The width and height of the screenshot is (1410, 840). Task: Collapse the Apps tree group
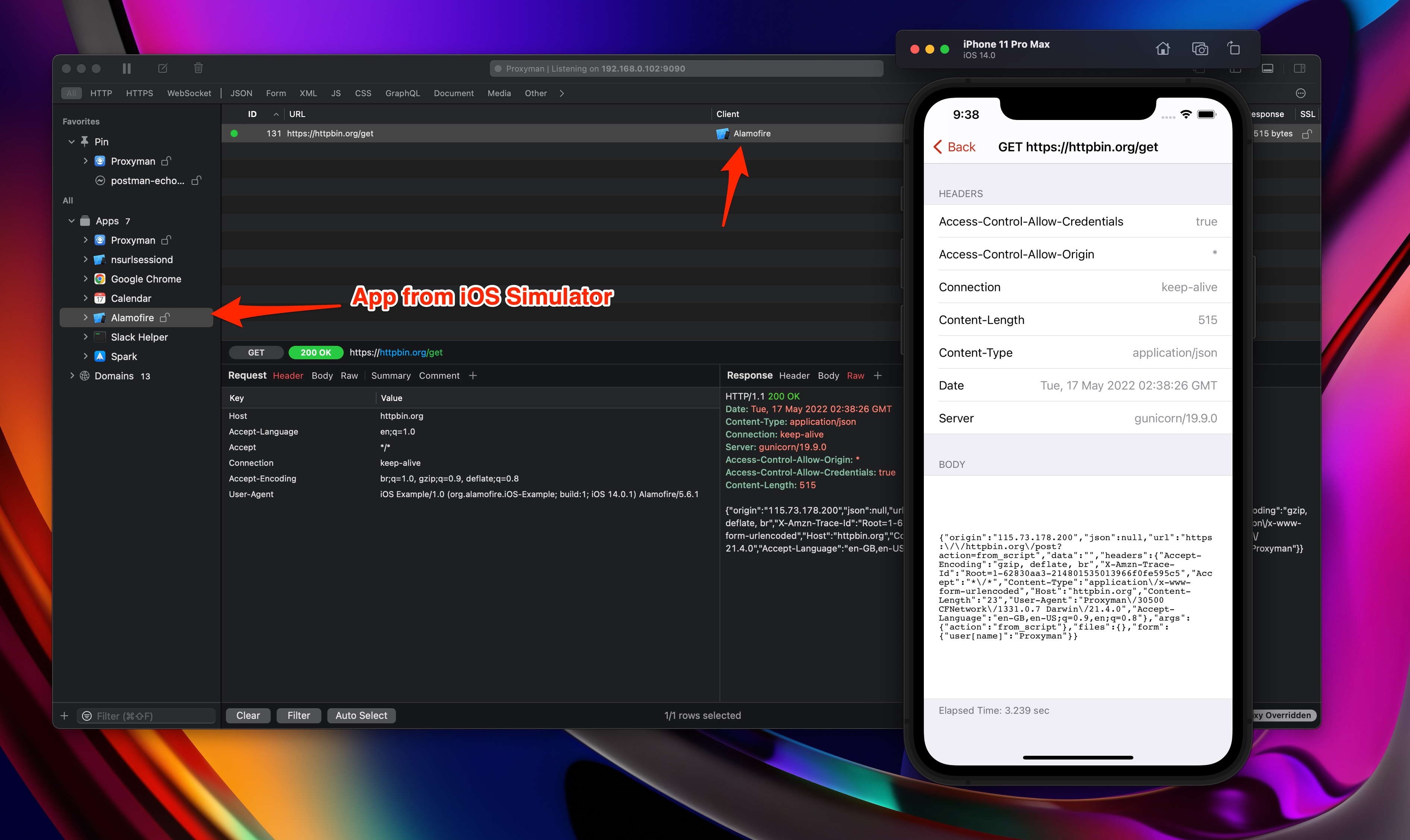71,221
